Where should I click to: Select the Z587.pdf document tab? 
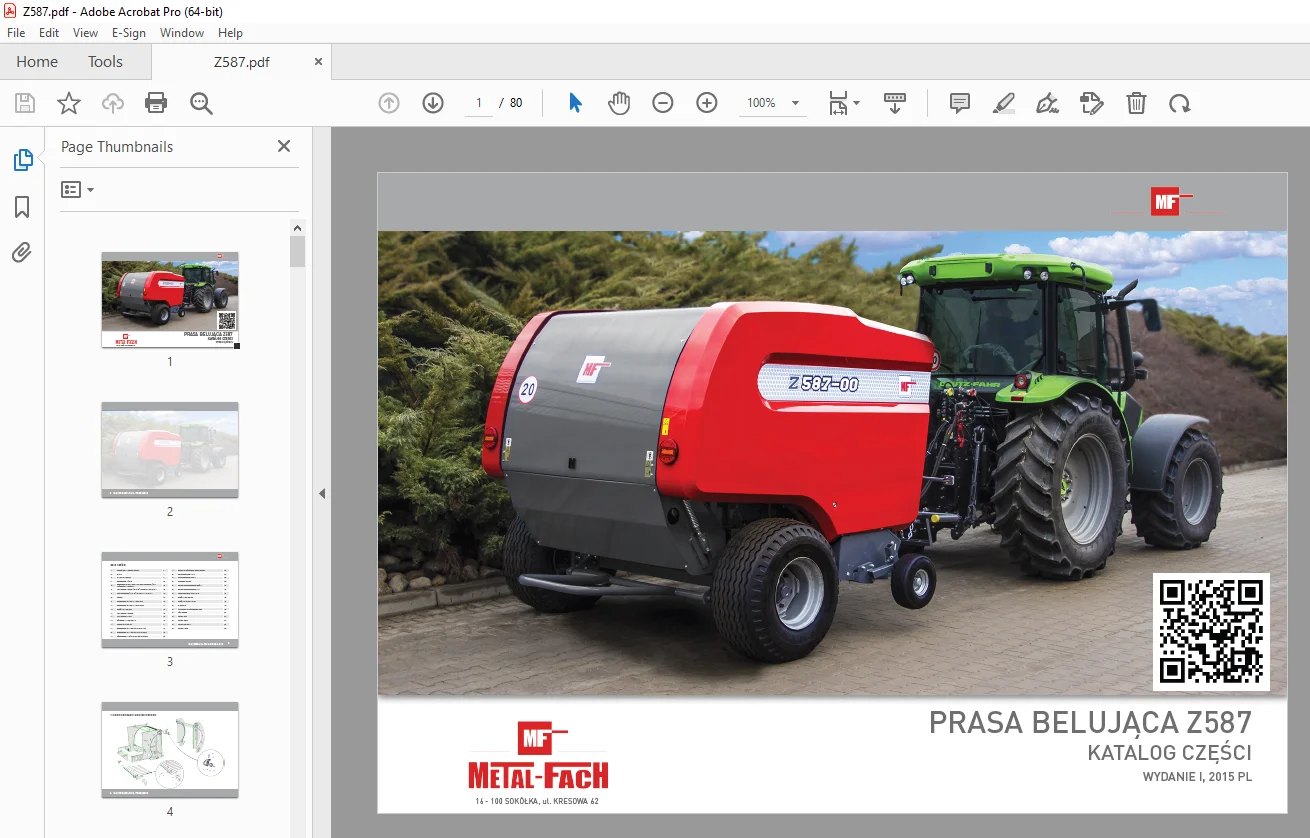tap(241, 62)
